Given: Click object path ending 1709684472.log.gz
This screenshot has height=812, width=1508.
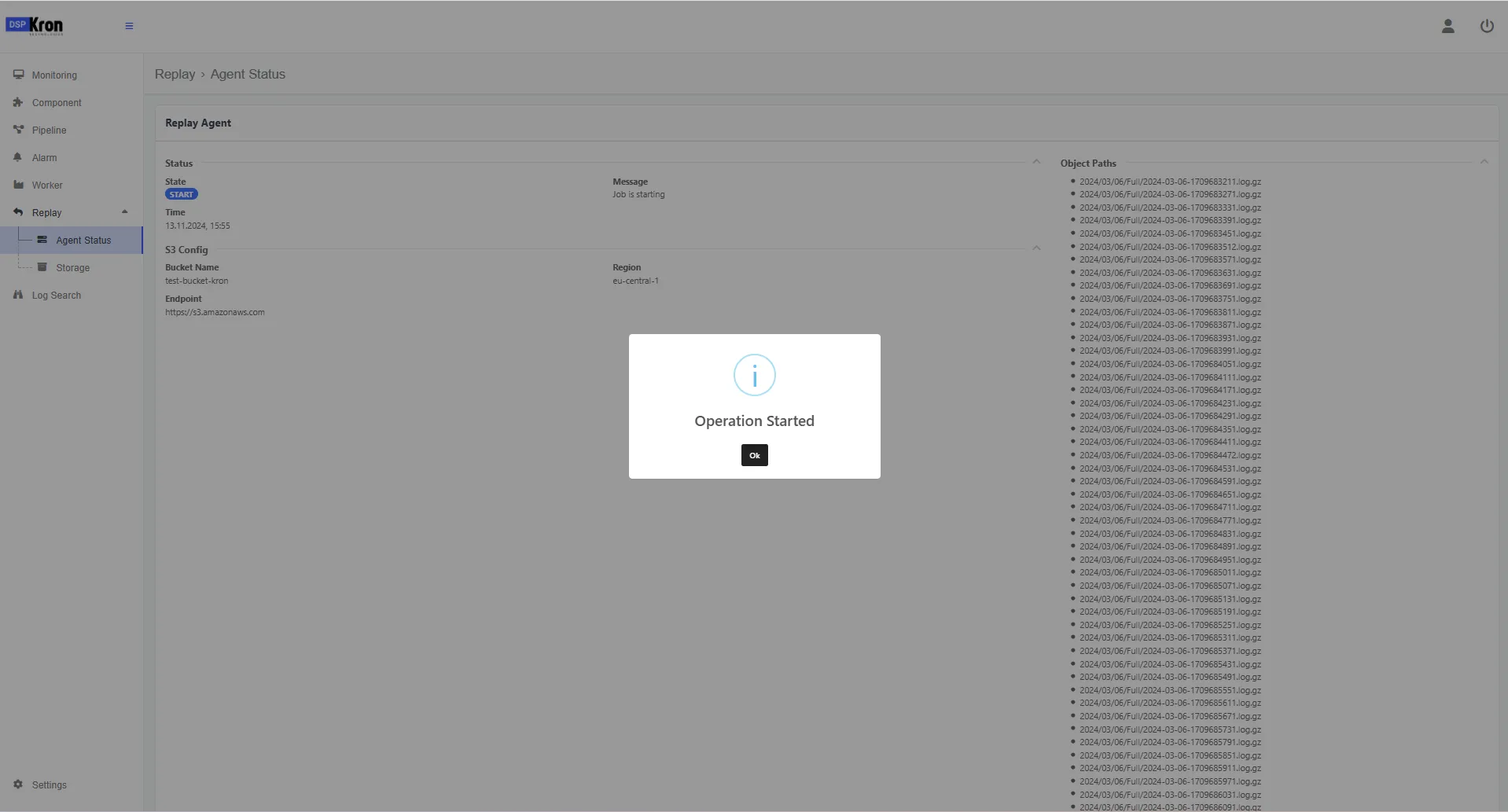Looking at the screenshot, I should click(x=1170, y=455).
